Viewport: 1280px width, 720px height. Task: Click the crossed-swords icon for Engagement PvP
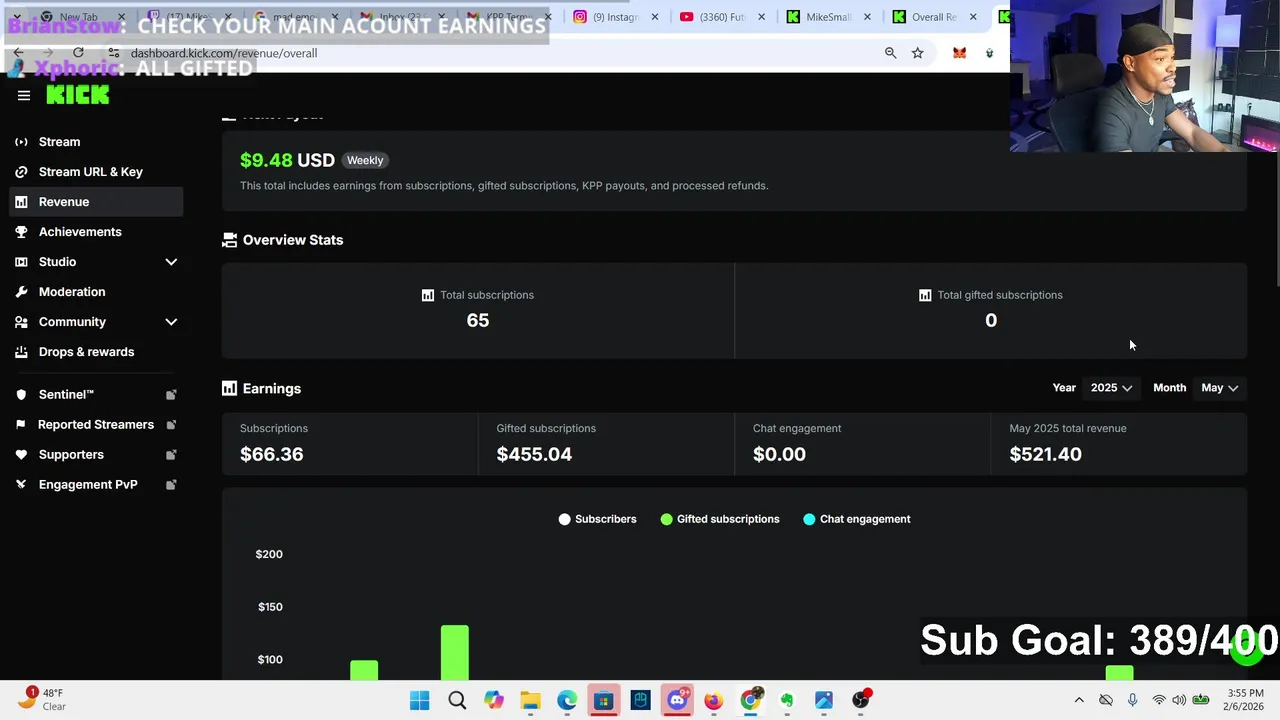[x=21, y=485]
